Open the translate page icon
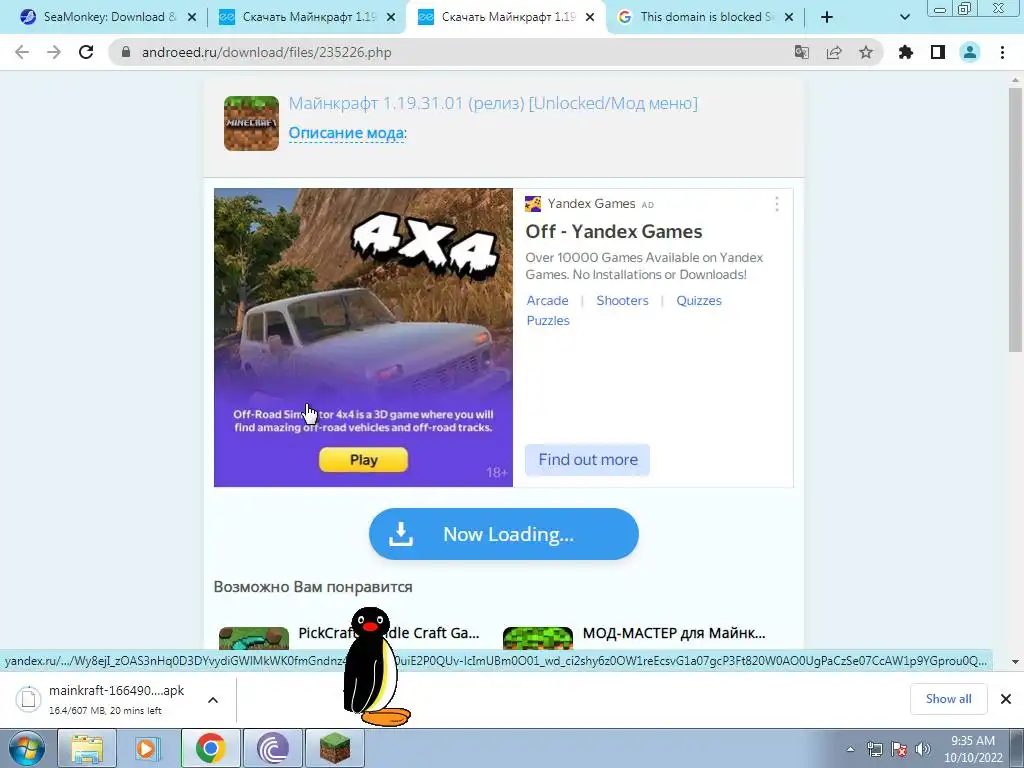 [801, 52]
